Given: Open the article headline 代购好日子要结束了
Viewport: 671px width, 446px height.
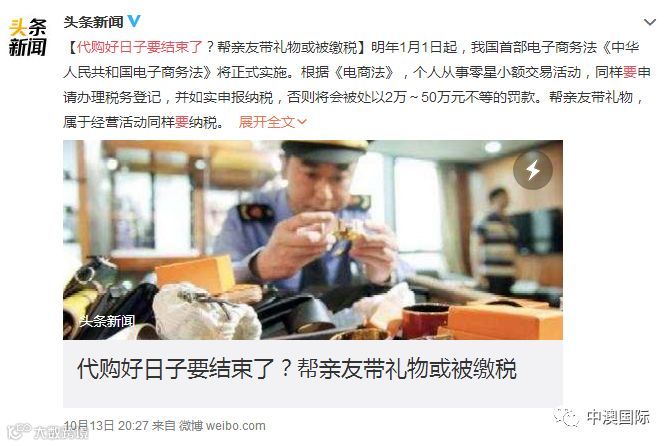Looking at the screenshot, I should point(297,369).
